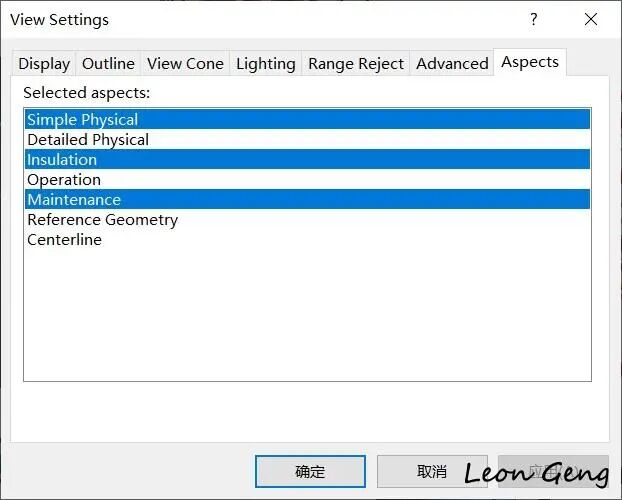Close the View Settings dialog
This screenshot has width=622, height=500.
[x=591, y=19]
